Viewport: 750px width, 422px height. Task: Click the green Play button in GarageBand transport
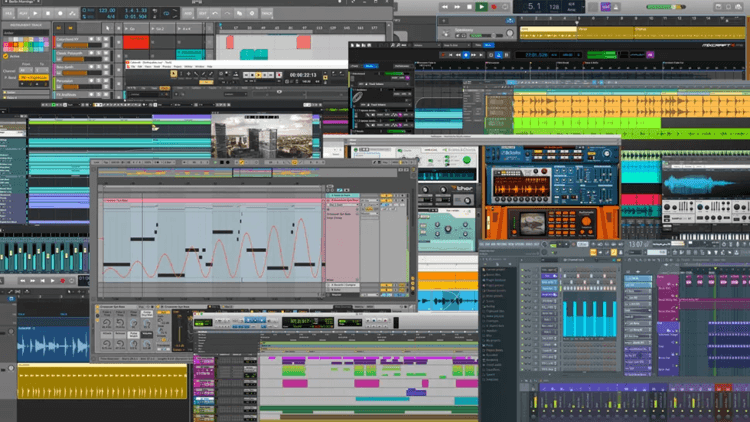(483, 7)
